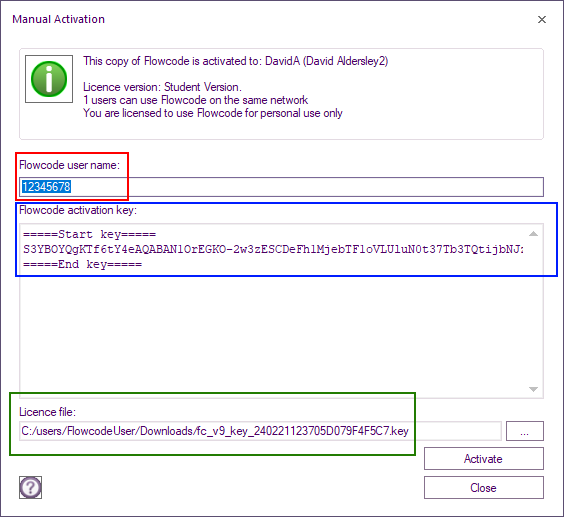Click the 'Flowcode user name:' label
The width and height of the screenshot is (564, 517).
(69, 165)
